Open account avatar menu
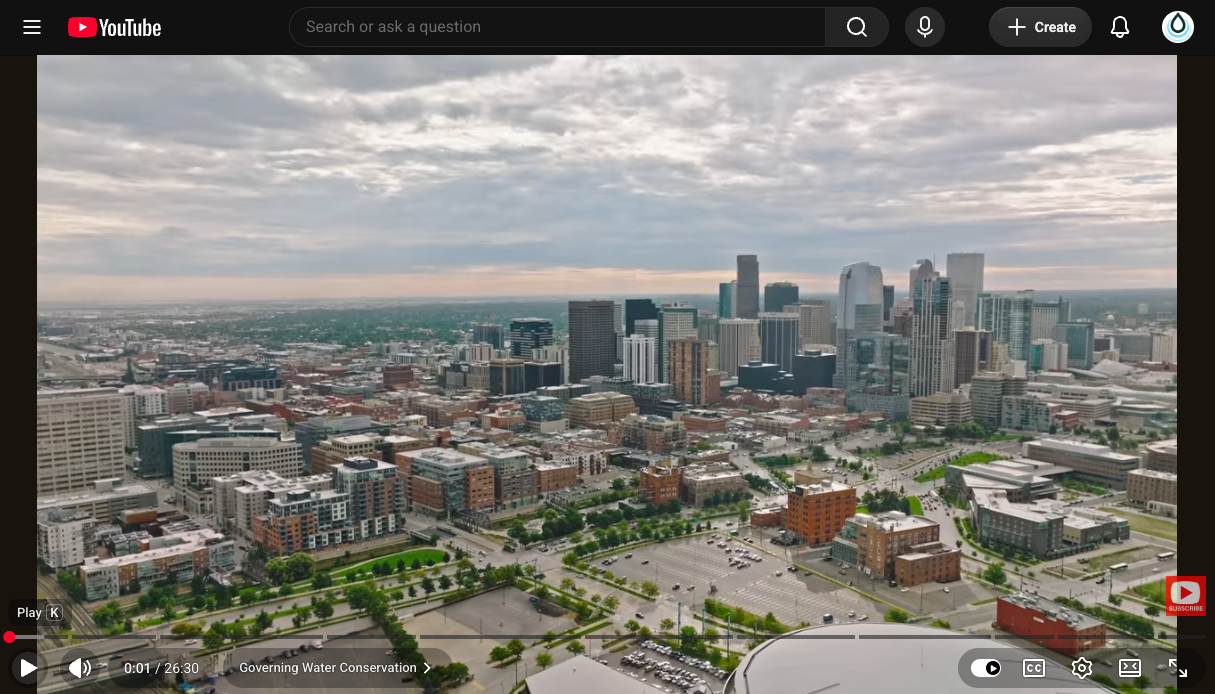Screen dimensions: 1215x694 tap(1178, 27)
